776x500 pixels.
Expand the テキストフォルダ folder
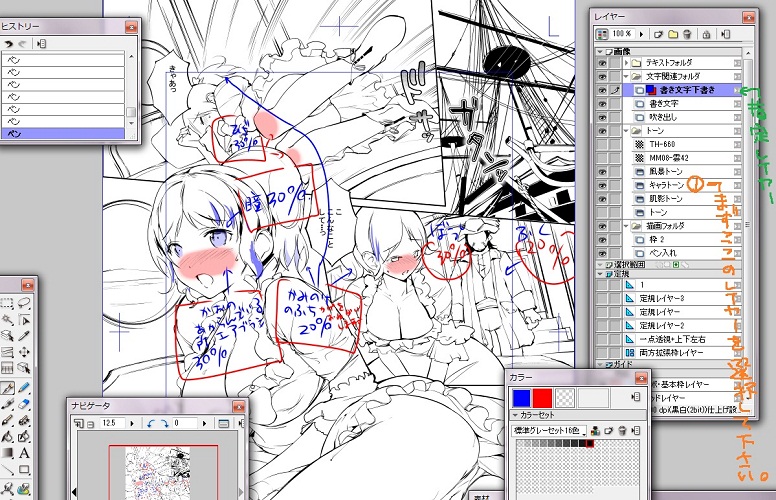coord(627,63)
